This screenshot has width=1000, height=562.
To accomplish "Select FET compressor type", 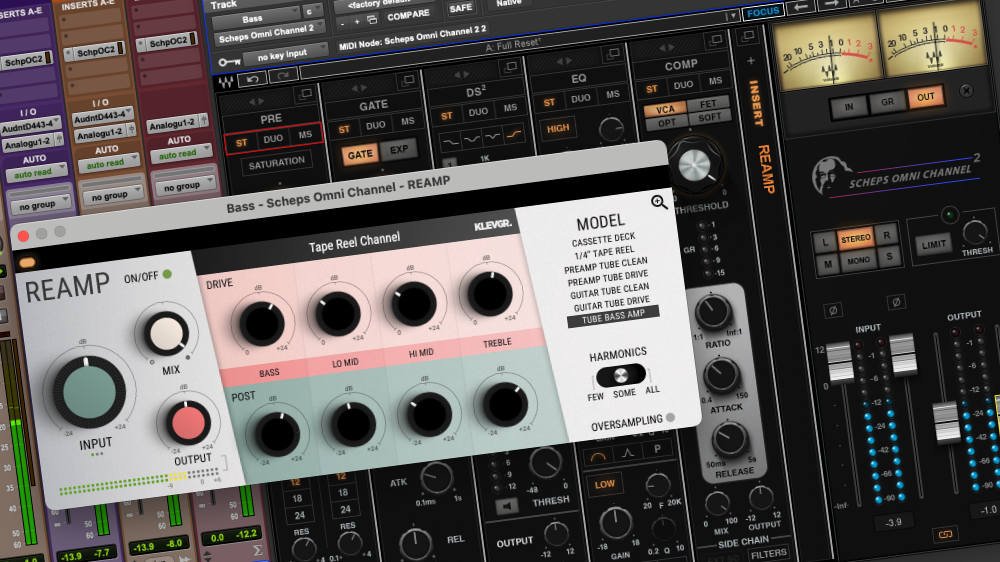I will (709, 103).
